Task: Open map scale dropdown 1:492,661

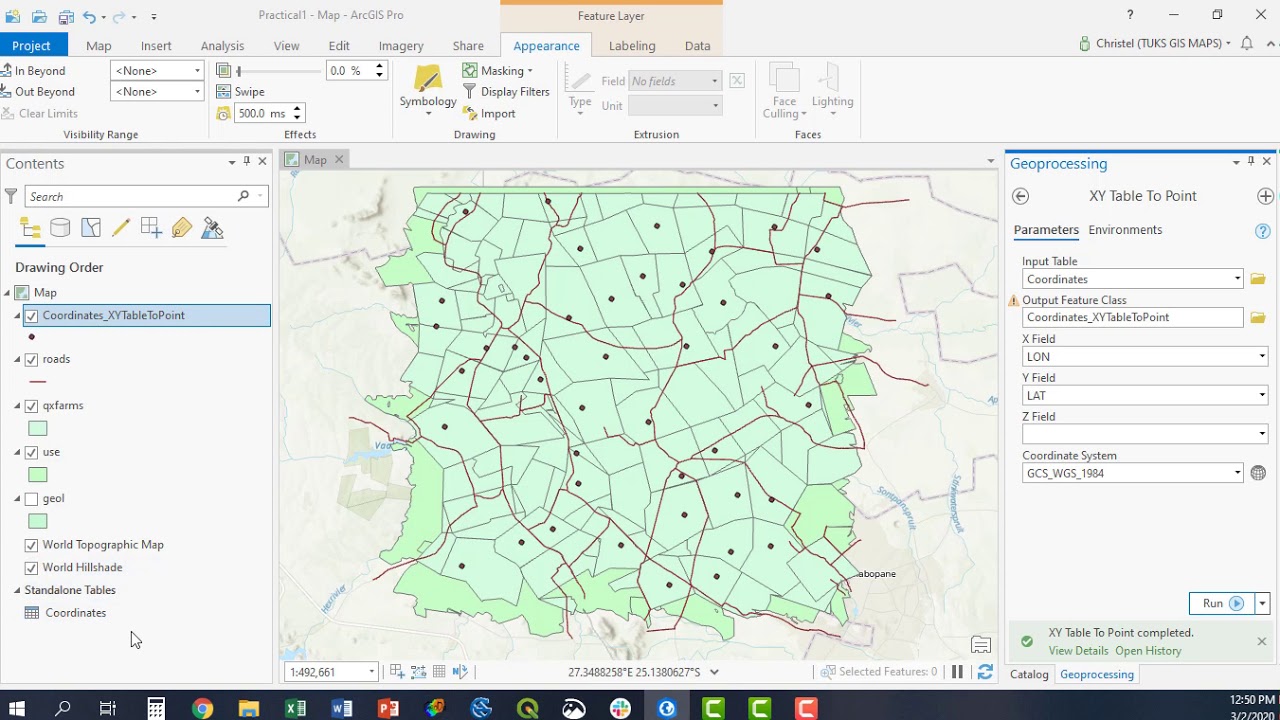Action: 371,672
